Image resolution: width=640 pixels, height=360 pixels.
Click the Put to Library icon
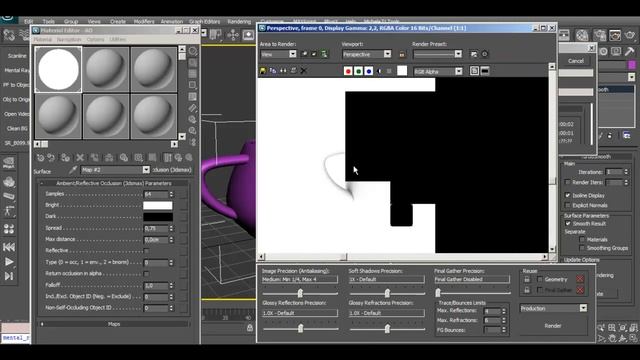pos(124,158)
